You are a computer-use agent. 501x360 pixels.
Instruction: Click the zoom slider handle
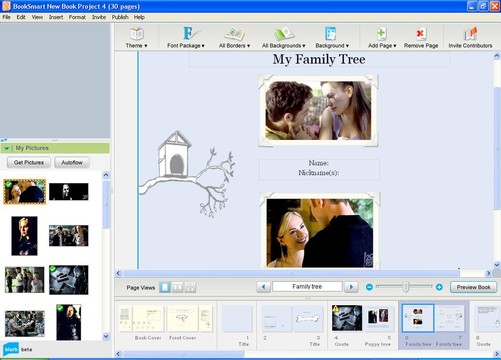click(x=406, y=287)
